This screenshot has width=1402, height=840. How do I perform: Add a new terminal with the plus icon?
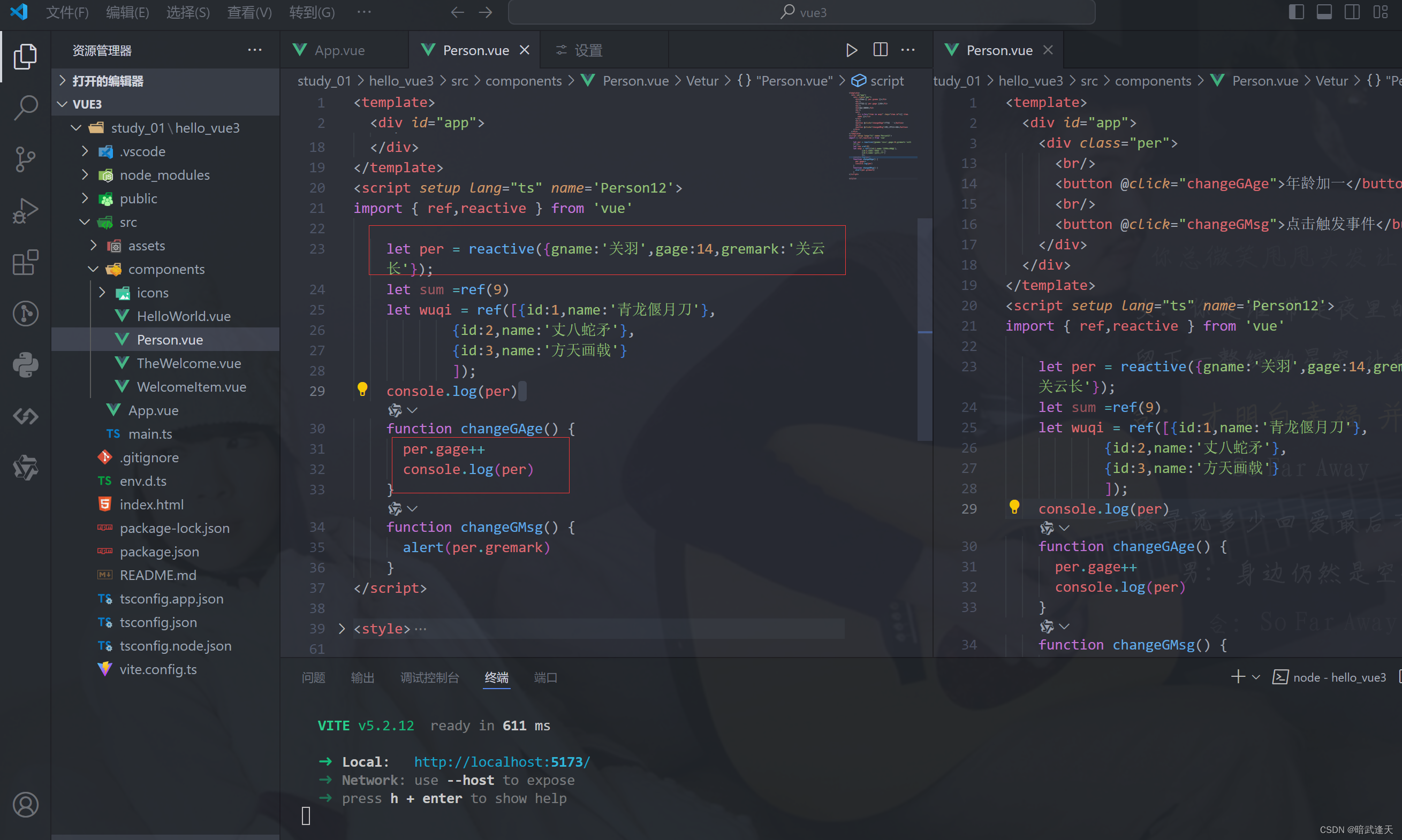pyautogui.click(x=1238, y=677)
